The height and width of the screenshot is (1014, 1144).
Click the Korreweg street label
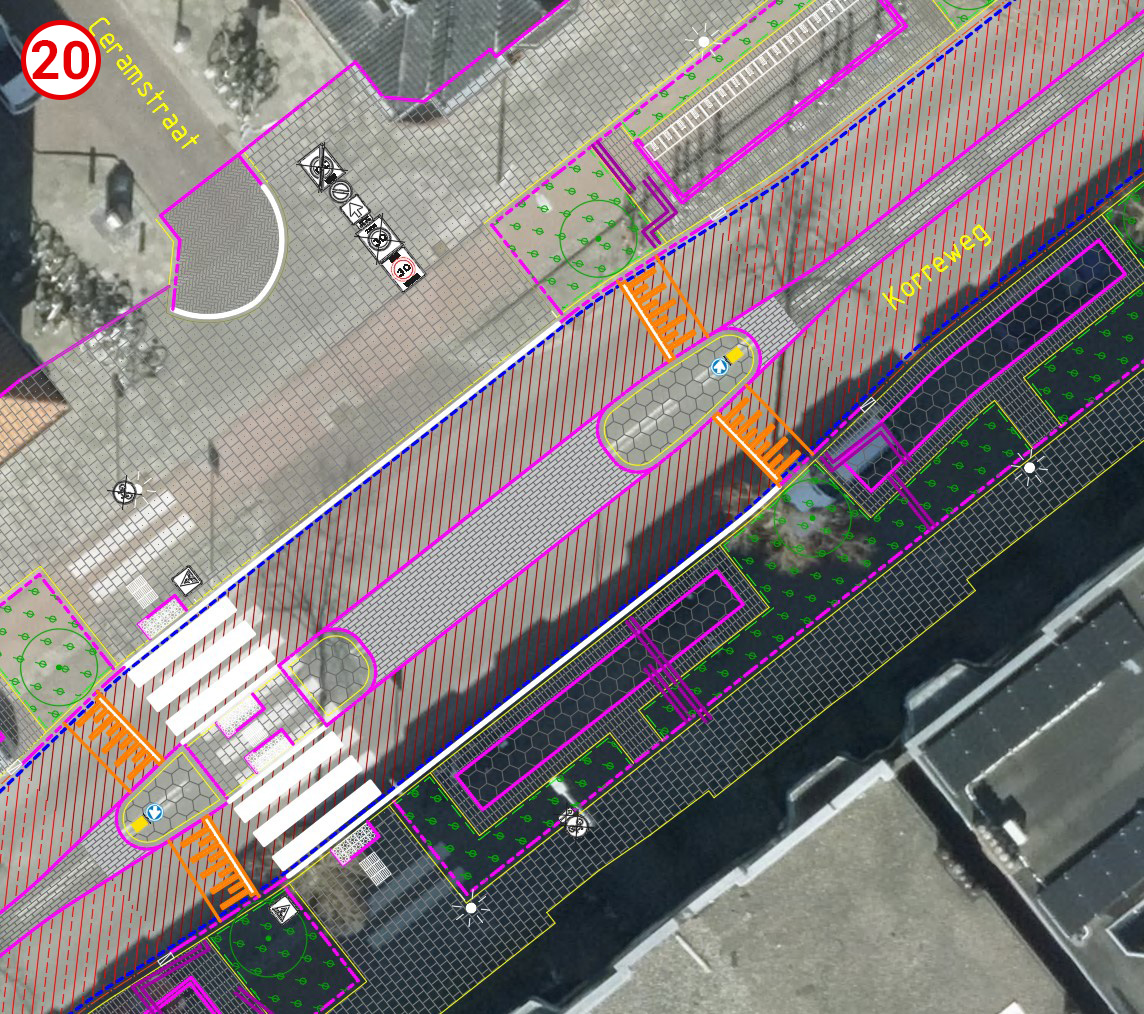pyautogui.click(x=937, y=266)
